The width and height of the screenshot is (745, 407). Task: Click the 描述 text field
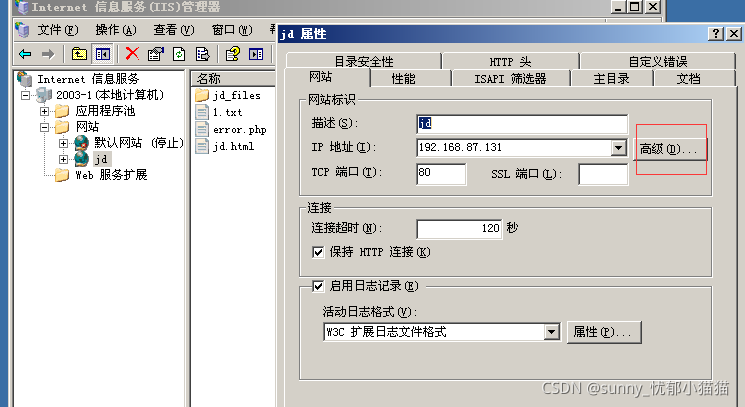click(522, 124)
